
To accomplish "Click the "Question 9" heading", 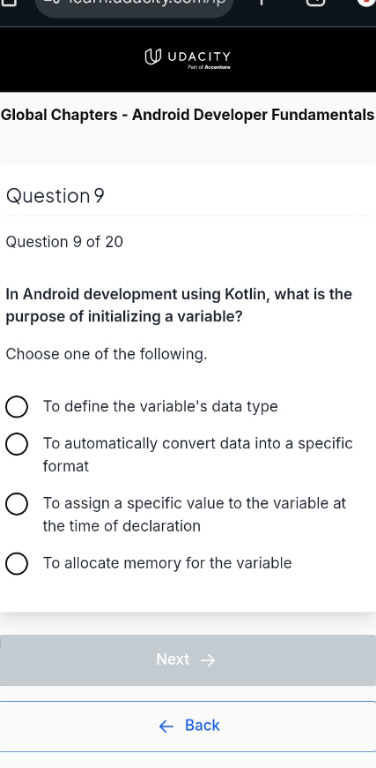I will click(x=55, y=196).
